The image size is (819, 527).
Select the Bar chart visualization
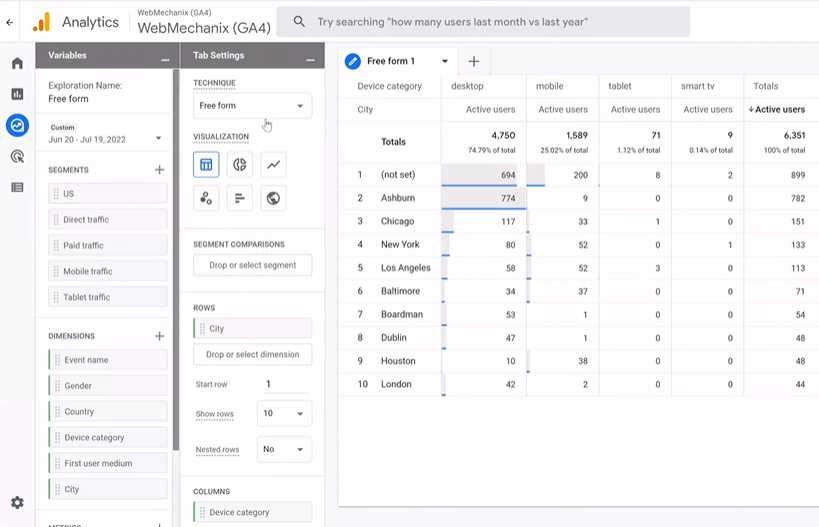pyautogui.click(x=240, y=198)
